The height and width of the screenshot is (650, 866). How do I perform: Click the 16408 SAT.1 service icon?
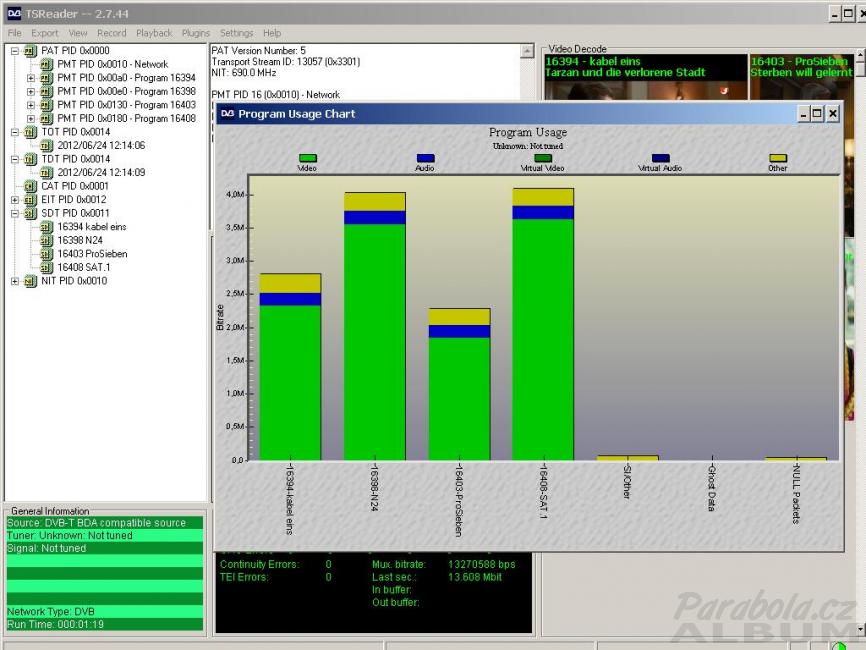[47, 267]
